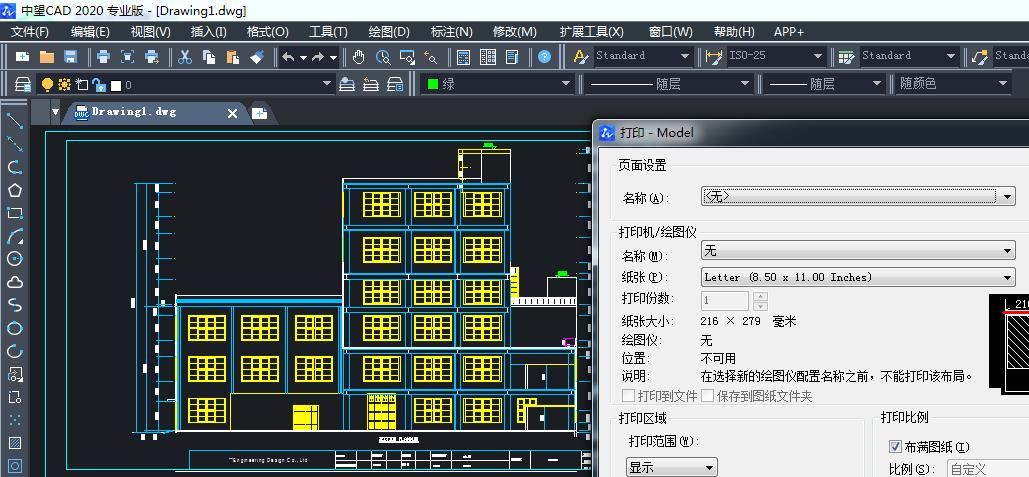Open the File menu 文件(F)
Image resolution: width=1029 pixels, height=477 pixels.
(30, 31)
